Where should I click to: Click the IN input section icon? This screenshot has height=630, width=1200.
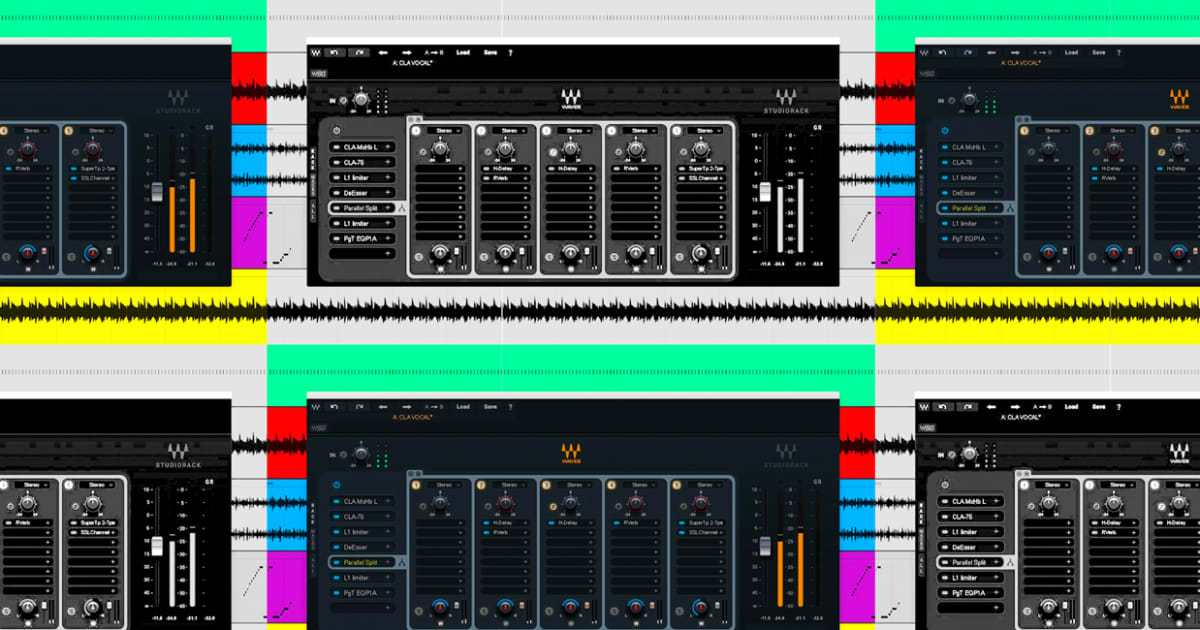(x=333, y=100)
